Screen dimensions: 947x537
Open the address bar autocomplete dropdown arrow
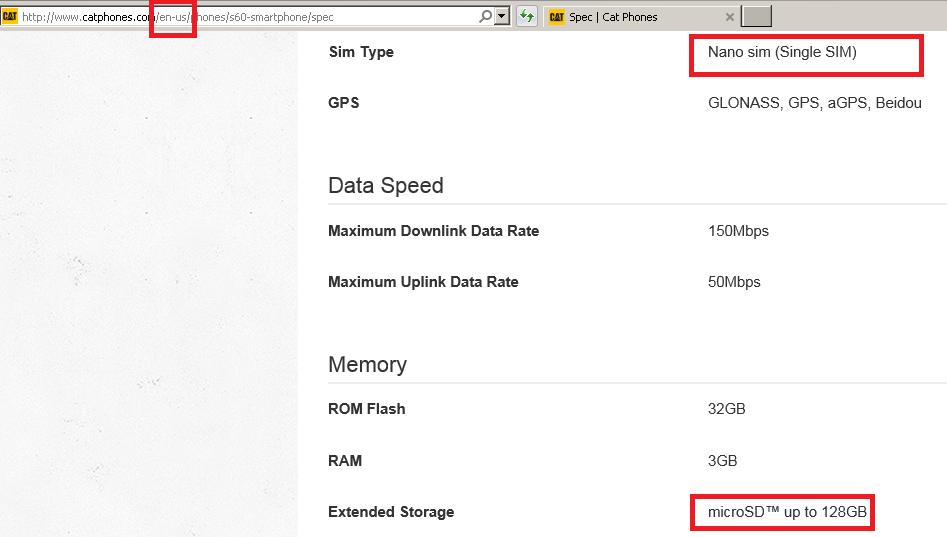coord(502,16)
